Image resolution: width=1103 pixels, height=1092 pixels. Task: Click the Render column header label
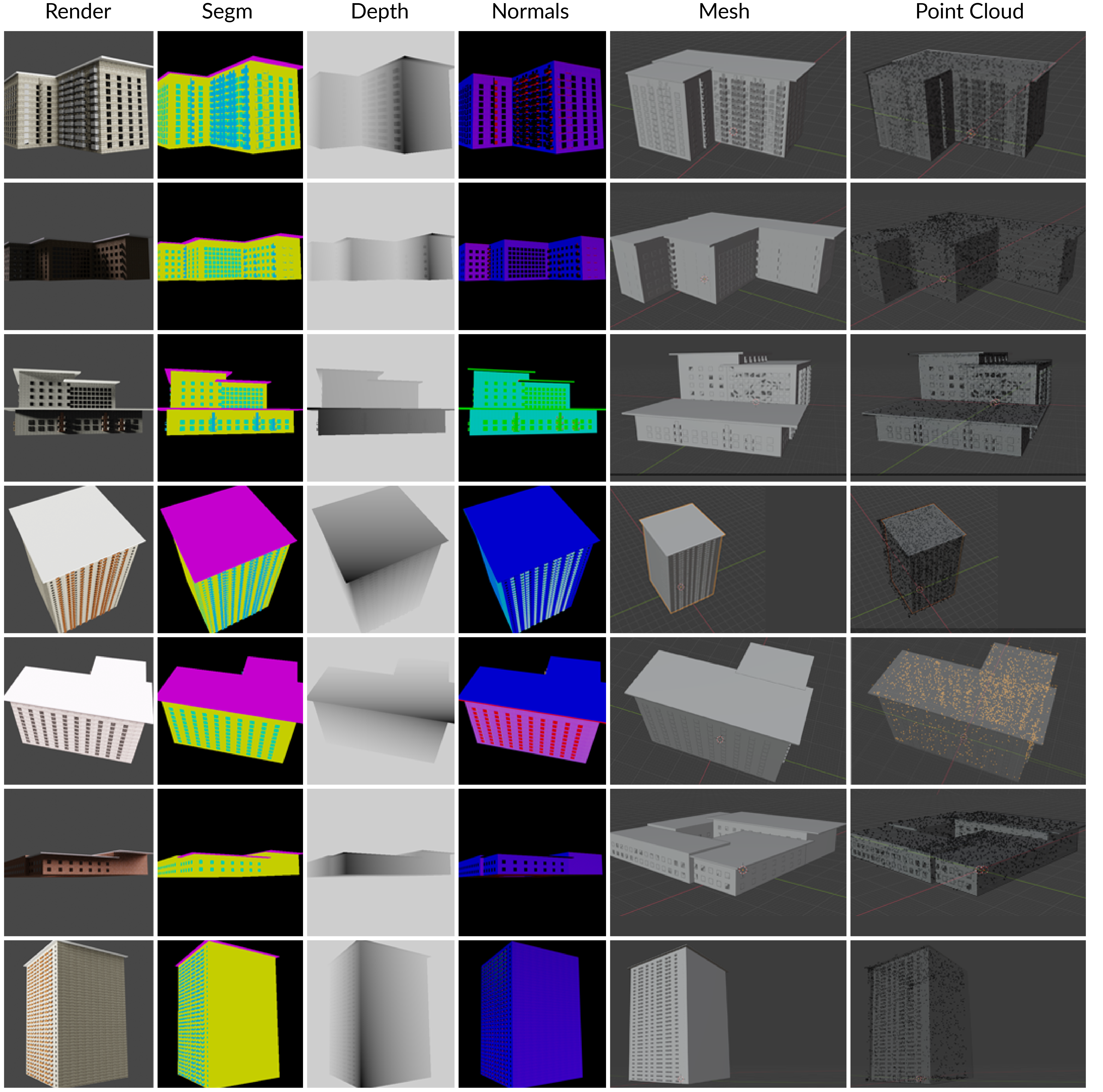tap(78, 12)
